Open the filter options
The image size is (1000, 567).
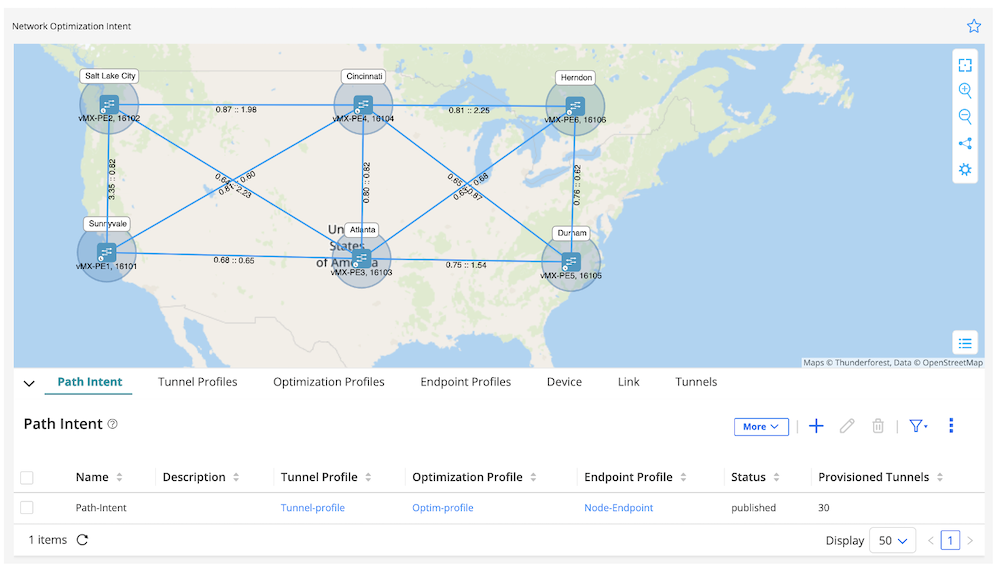click(x=918, y=426)
